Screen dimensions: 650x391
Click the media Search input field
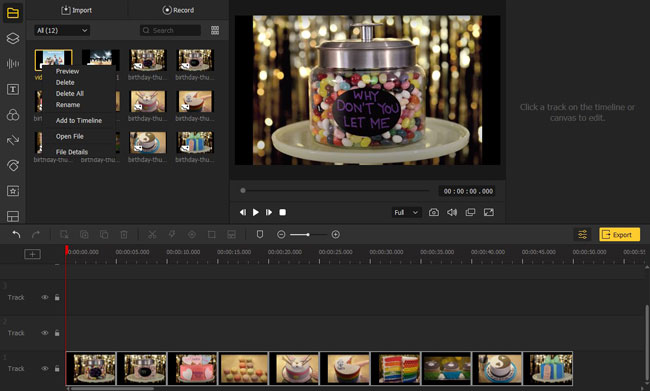coord(170,30)
